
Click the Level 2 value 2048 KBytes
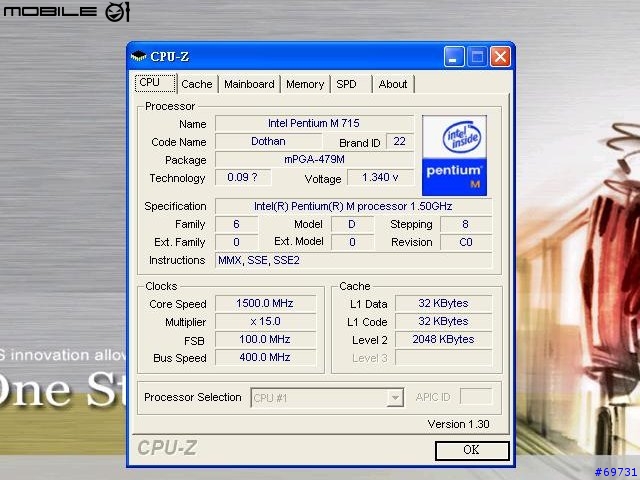[443, 339]
